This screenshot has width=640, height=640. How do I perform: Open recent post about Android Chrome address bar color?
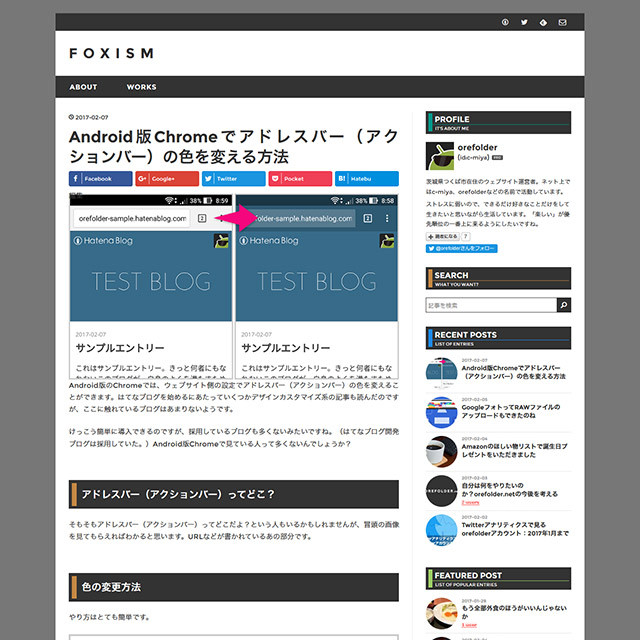tap(513, 372)
